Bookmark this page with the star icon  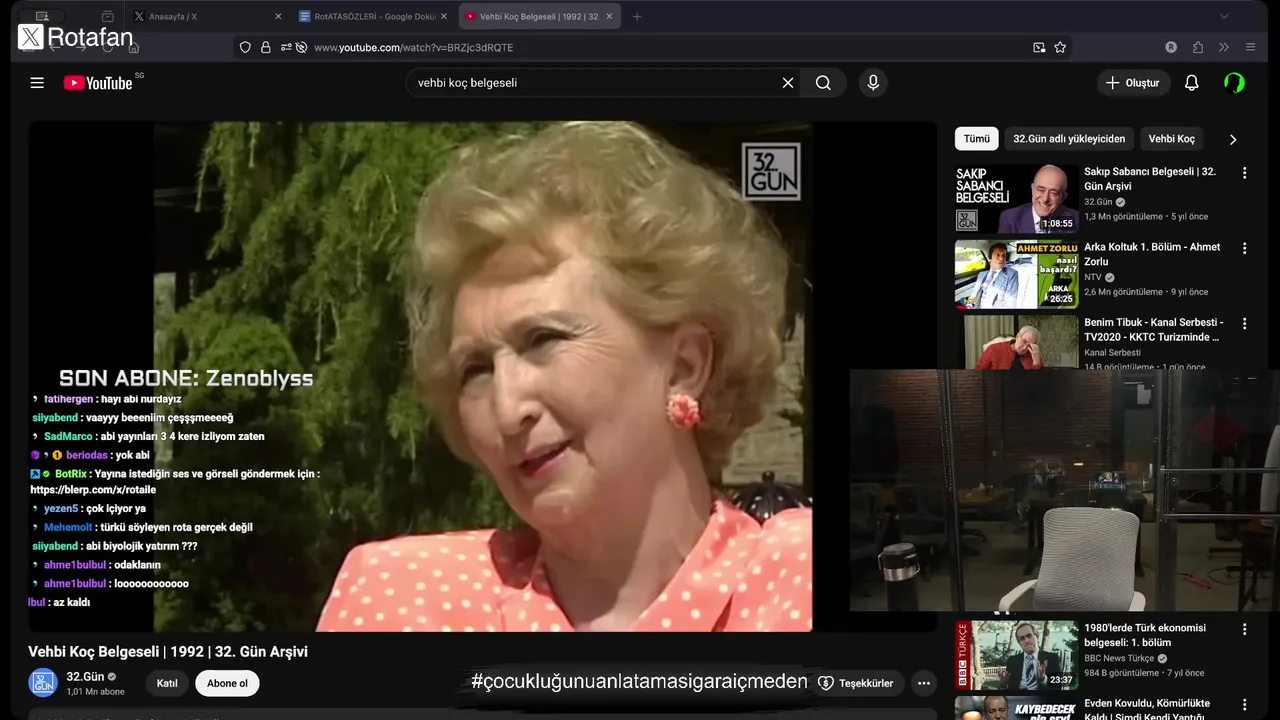1060,47
